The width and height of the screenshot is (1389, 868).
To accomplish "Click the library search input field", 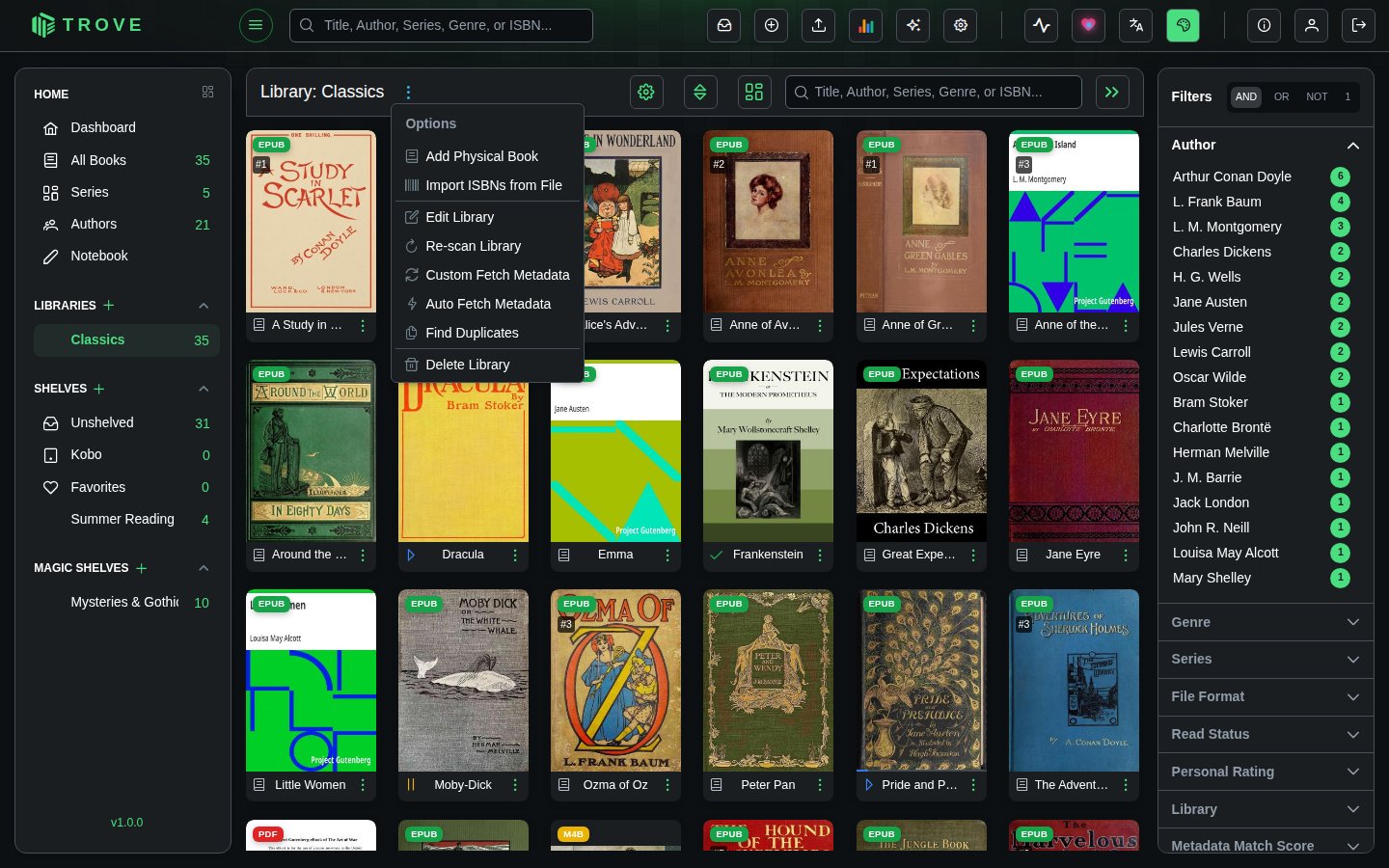I will click(x=934, y=92).
